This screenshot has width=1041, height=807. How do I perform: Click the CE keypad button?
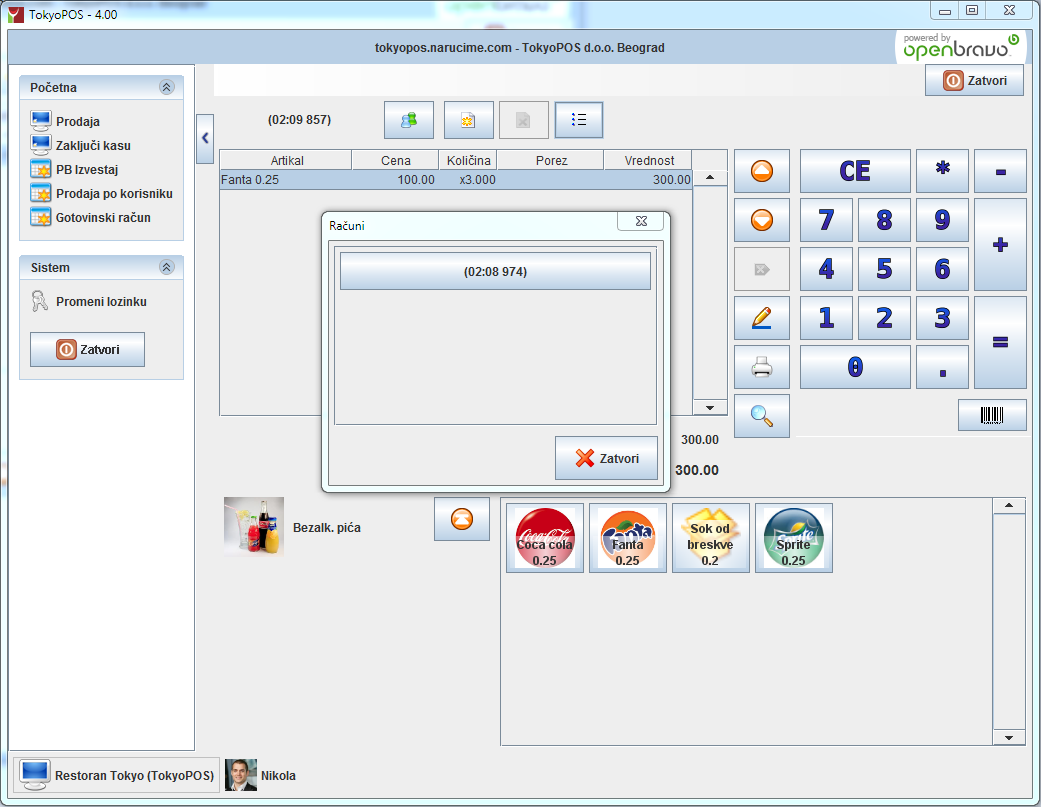pyautogui.click(x=855, y=171)
